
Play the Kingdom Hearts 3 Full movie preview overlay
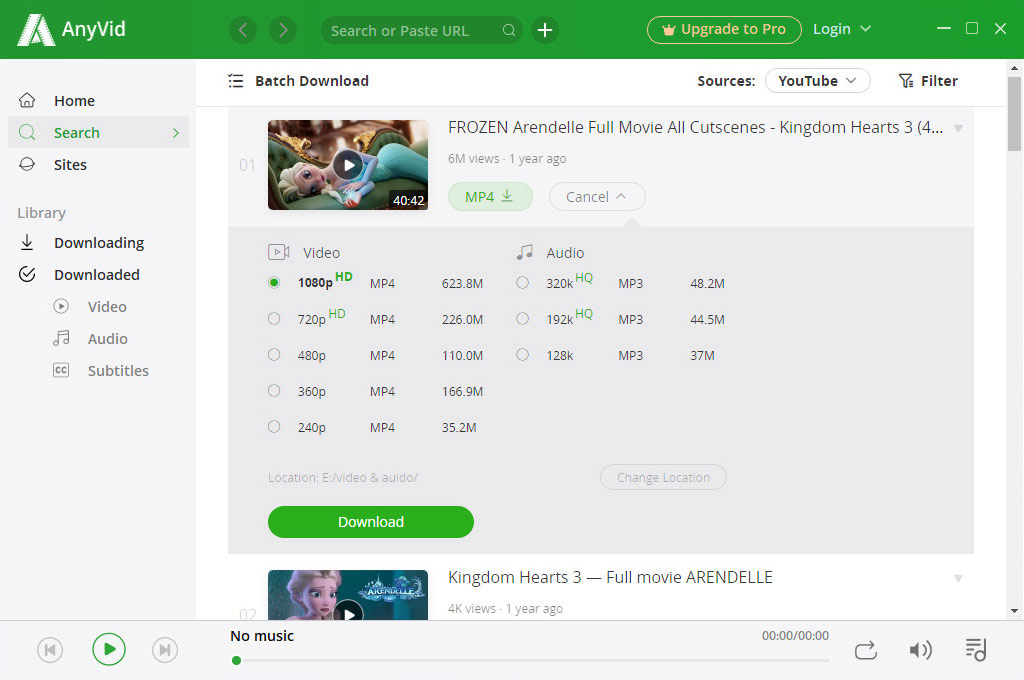[x=349, y=613]
